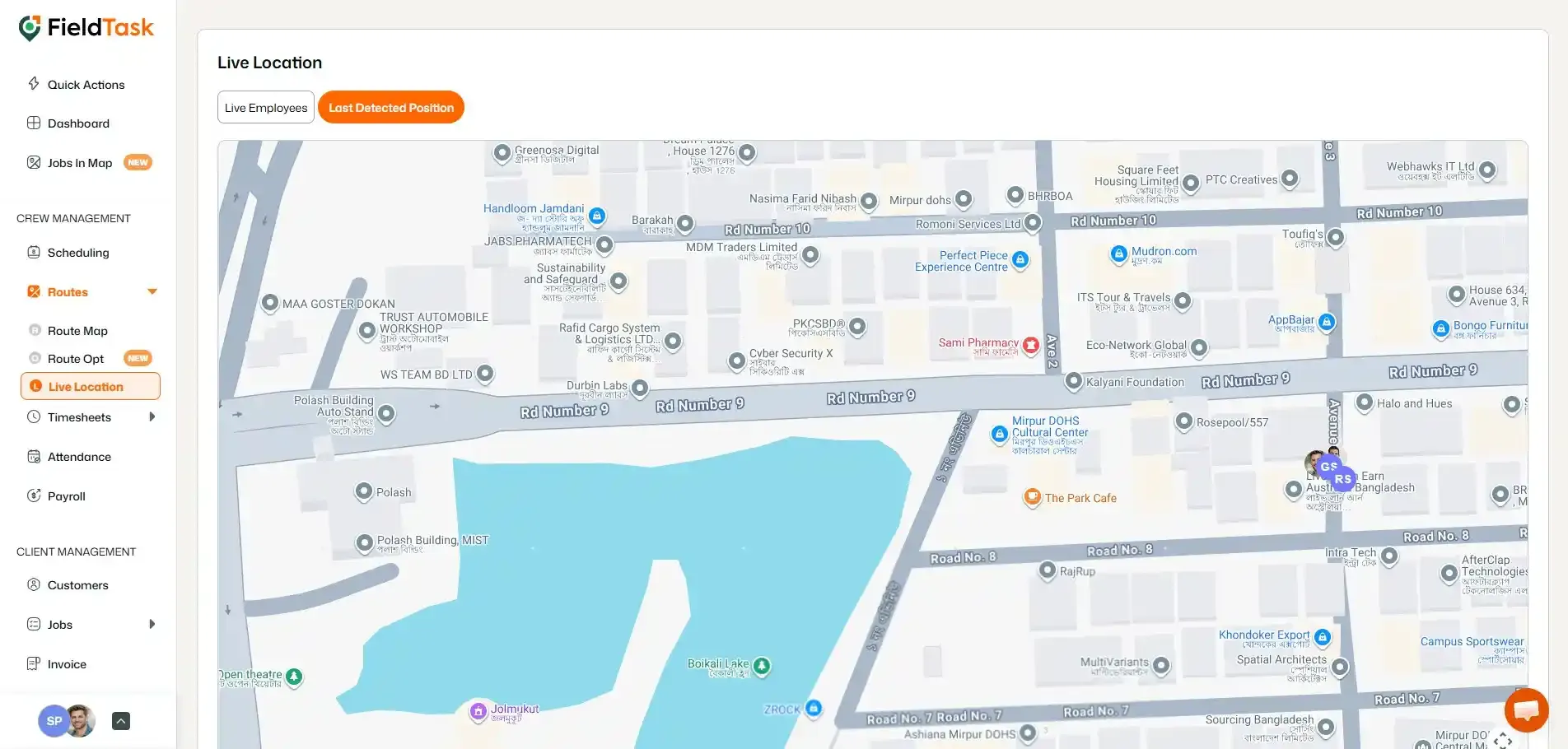Click the Mudron.com map pin
The image size is (1568, 749).
pos(1118,254)
